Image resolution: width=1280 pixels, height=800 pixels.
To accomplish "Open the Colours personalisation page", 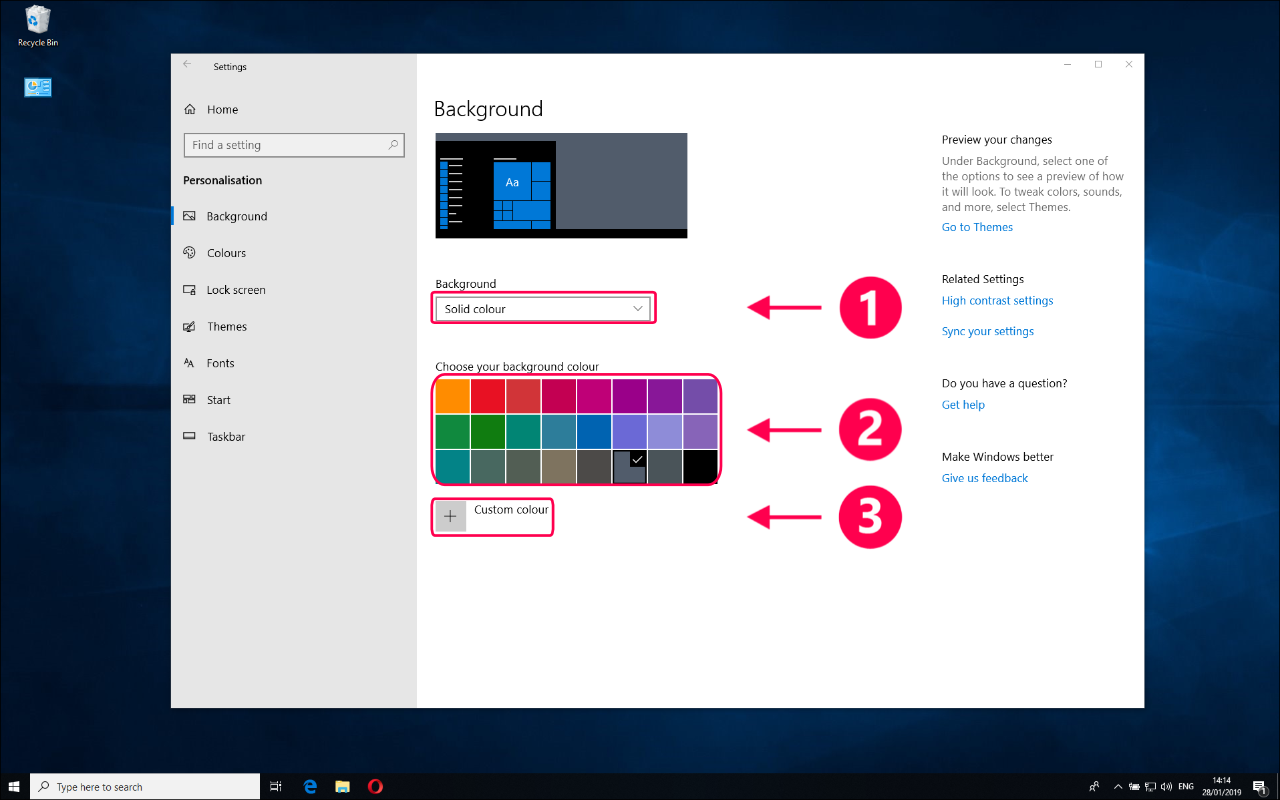I will [226, 253].
